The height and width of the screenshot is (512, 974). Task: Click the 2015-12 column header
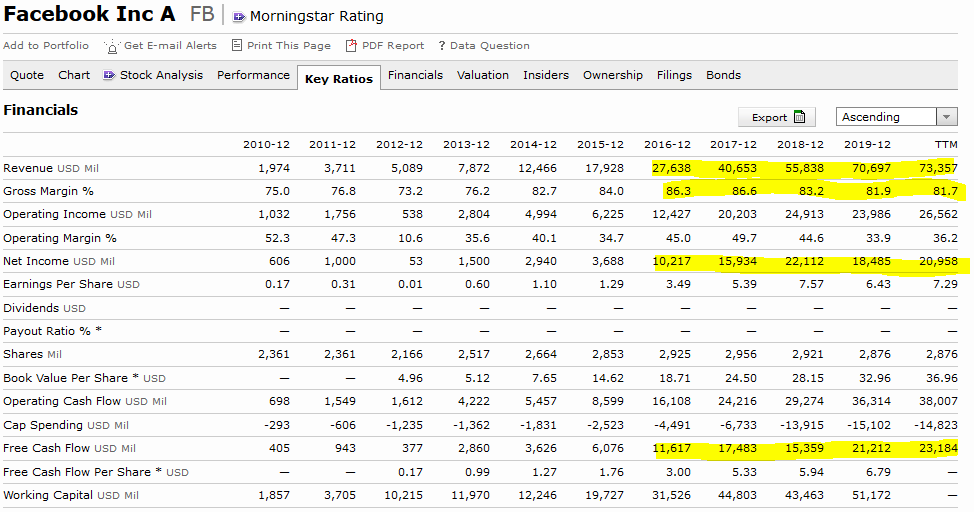(600, 145)
